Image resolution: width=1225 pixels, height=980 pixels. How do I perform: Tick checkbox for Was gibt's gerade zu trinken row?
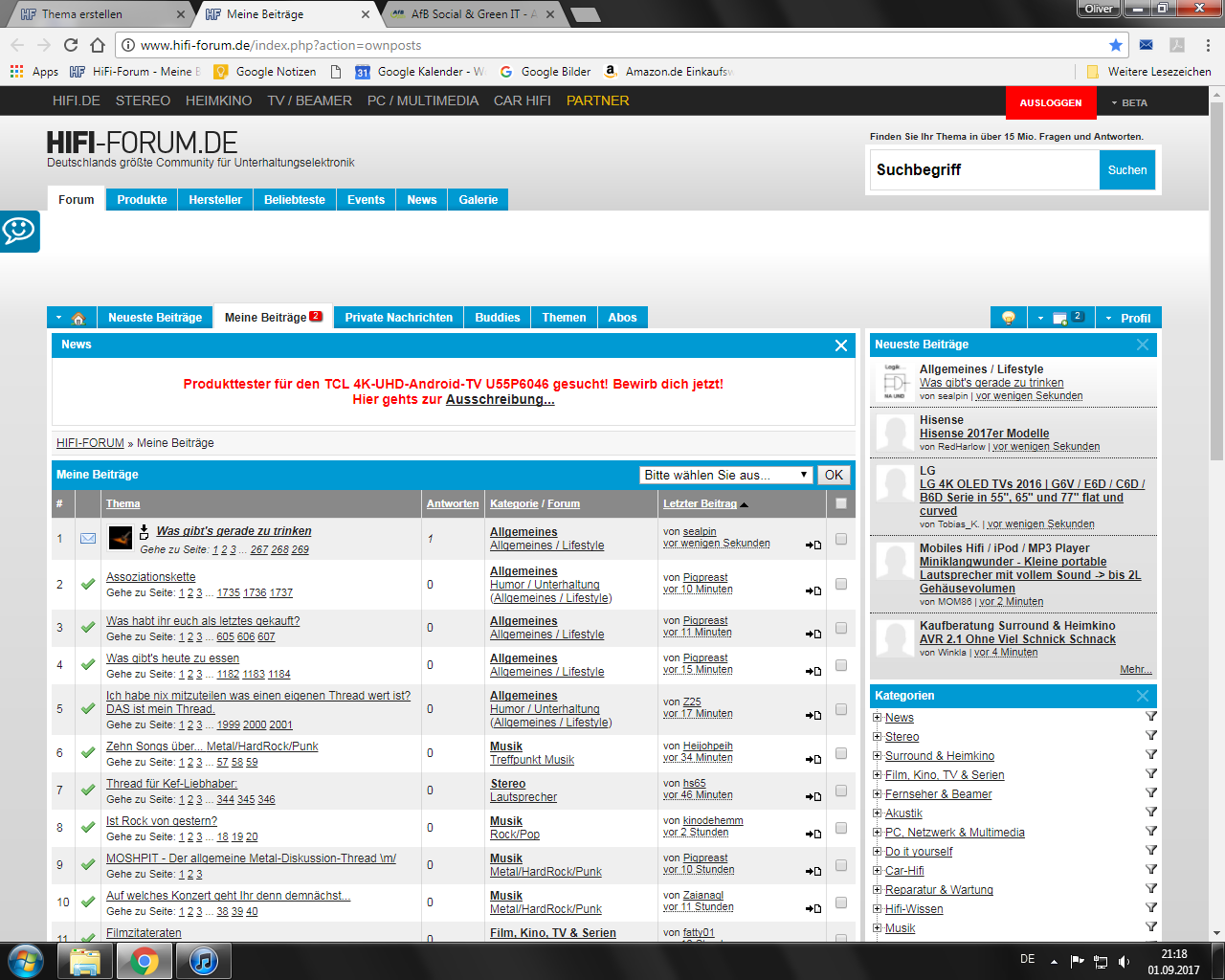click(841, 539)
